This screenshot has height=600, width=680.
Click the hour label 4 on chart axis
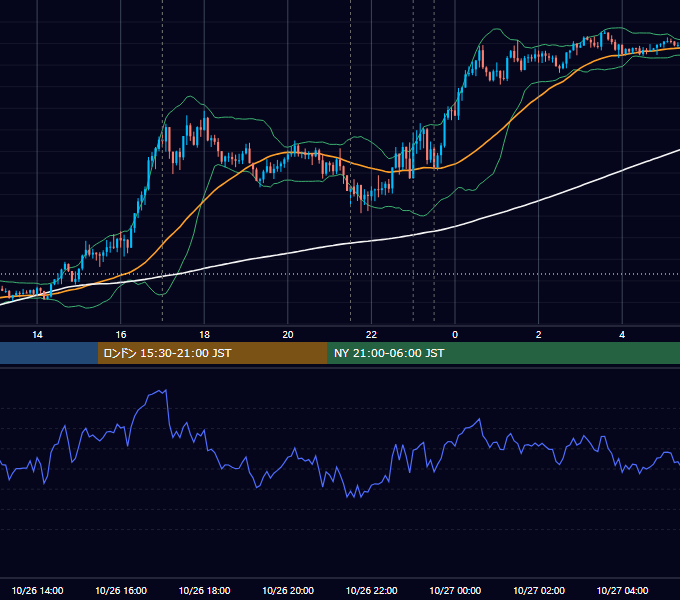pos(622,335)
